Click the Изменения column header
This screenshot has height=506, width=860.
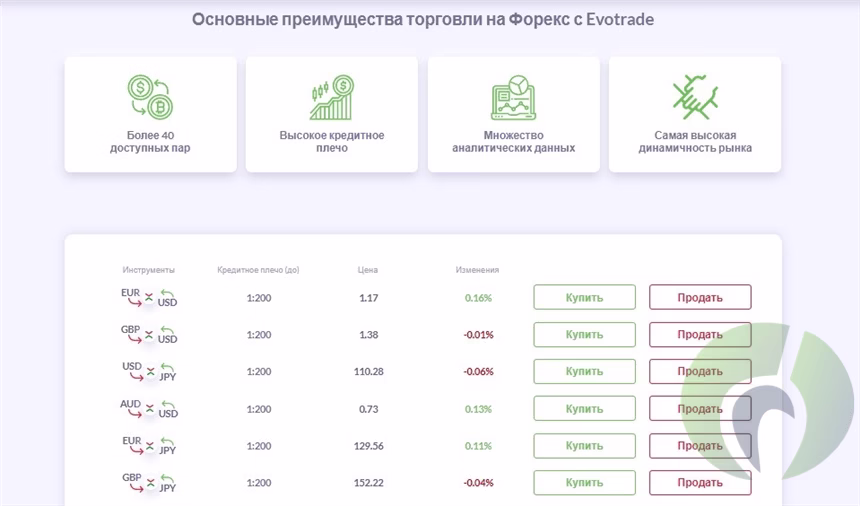477,270
